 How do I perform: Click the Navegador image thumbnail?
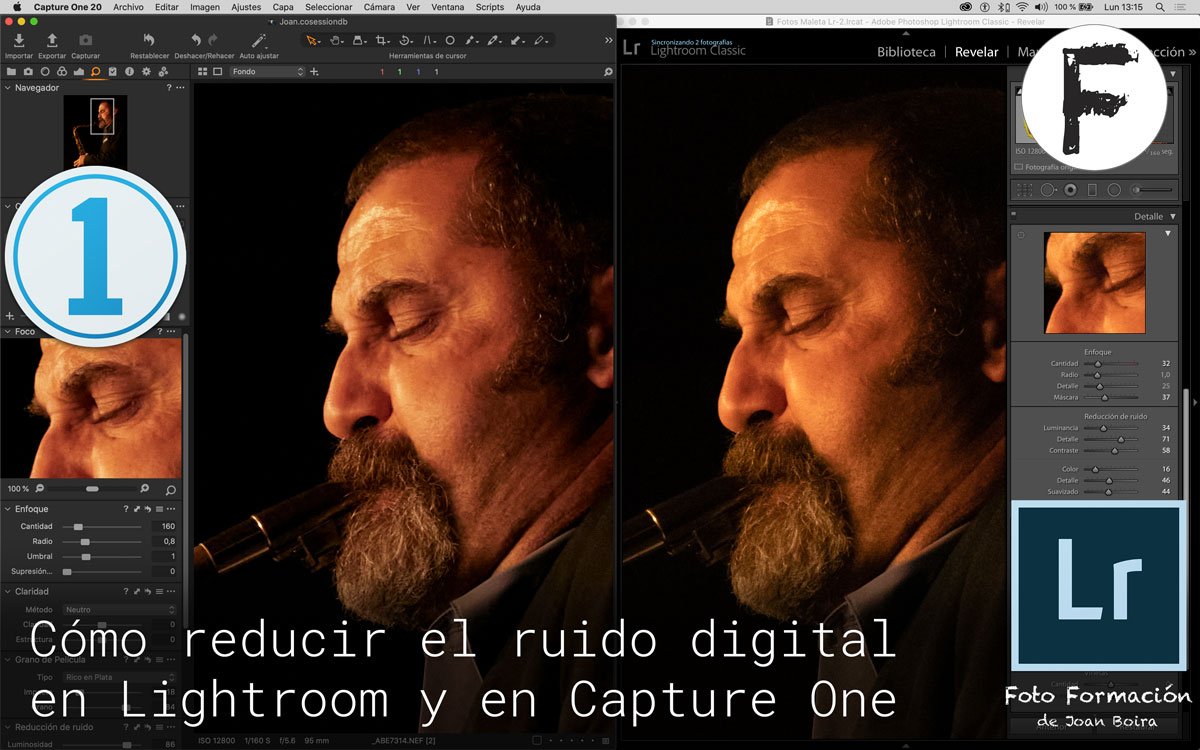pos(95,131)
